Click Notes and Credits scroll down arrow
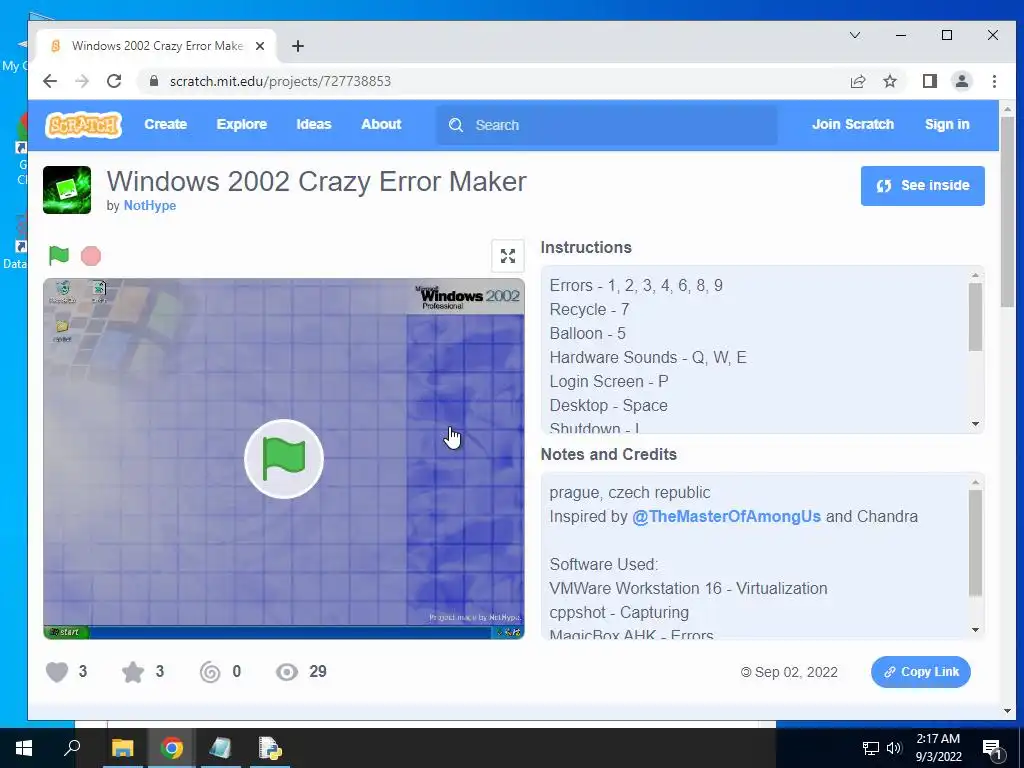 coord(975,630)
